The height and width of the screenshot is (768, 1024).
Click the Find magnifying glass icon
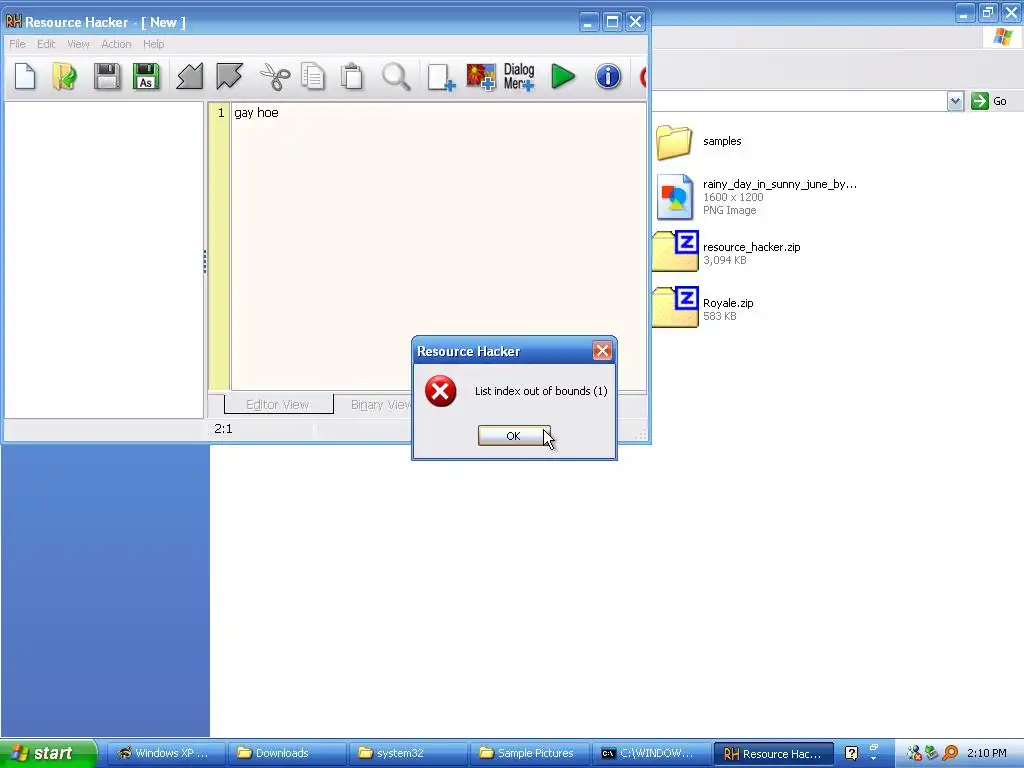(396, 76)
